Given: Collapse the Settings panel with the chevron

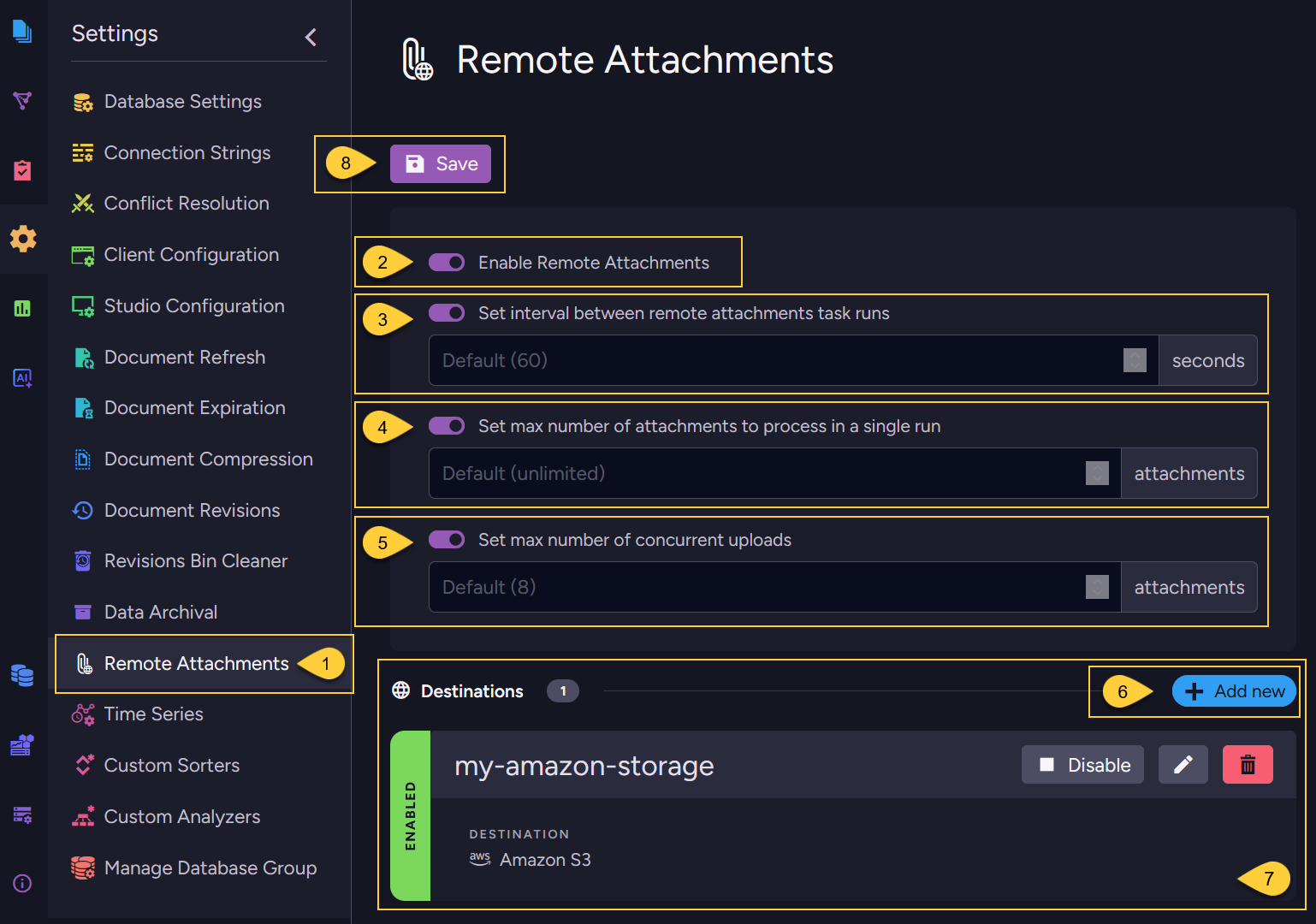Looking at the screenshot, I should pyautogui.click(x=311, y=38).
